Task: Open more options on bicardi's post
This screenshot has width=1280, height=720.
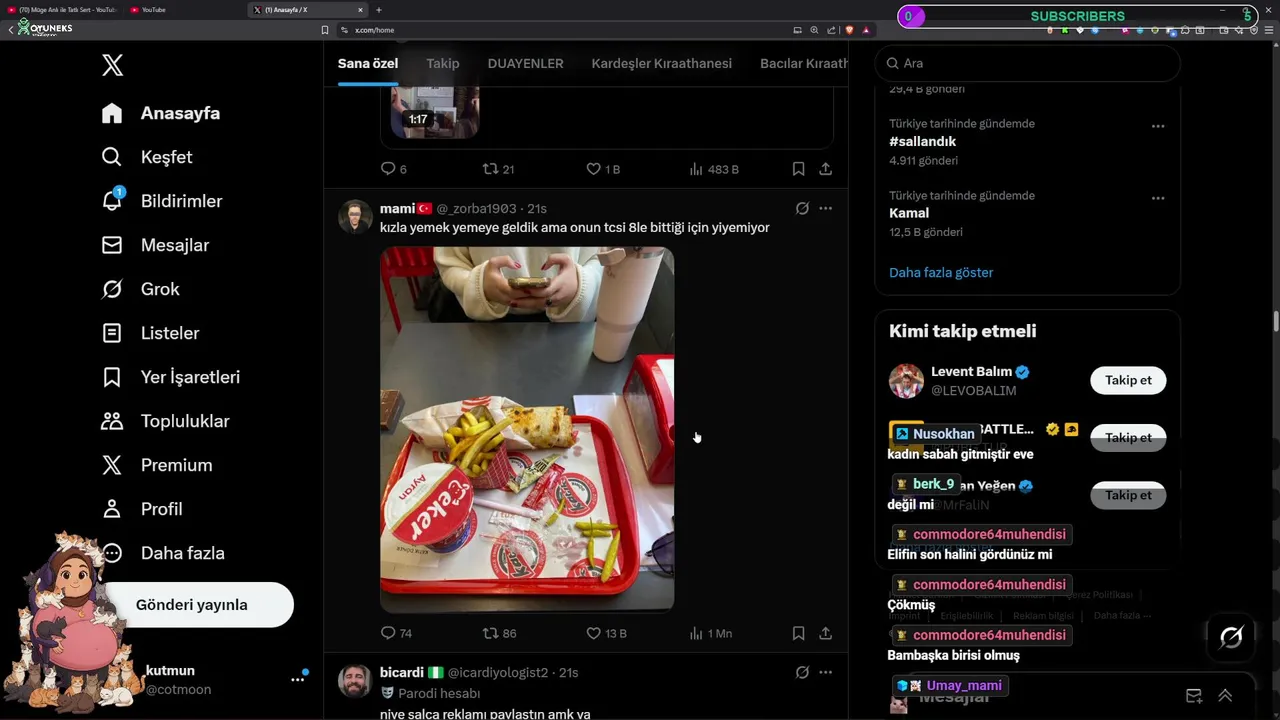Action: pos(826,673)
